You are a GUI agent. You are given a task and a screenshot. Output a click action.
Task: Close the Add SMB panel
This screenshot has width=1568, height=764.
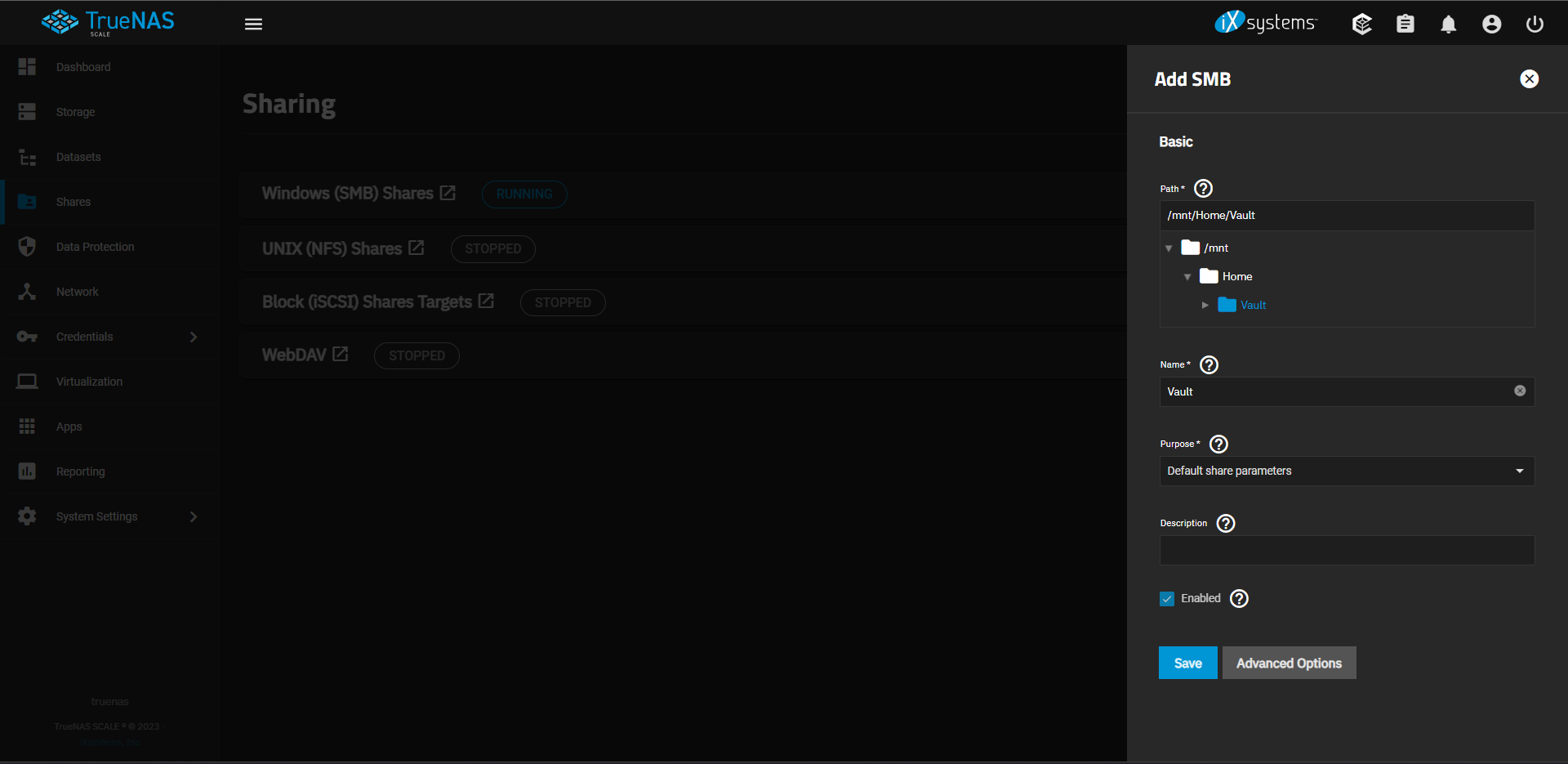tap(1529, 78)
